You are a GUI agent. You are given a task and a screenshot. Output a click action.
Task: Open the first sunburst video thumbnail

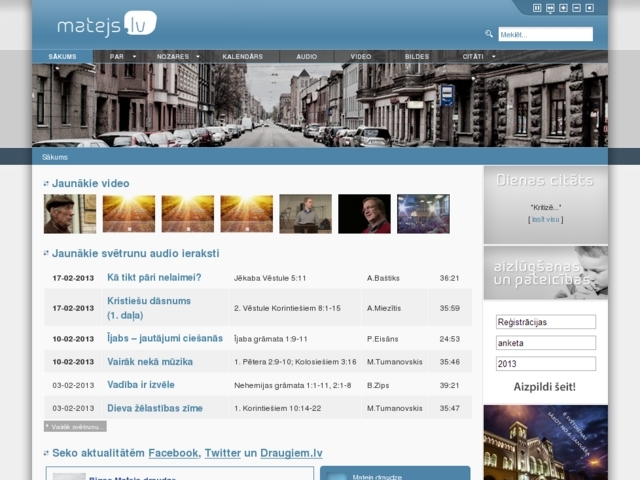pos(129,214)
